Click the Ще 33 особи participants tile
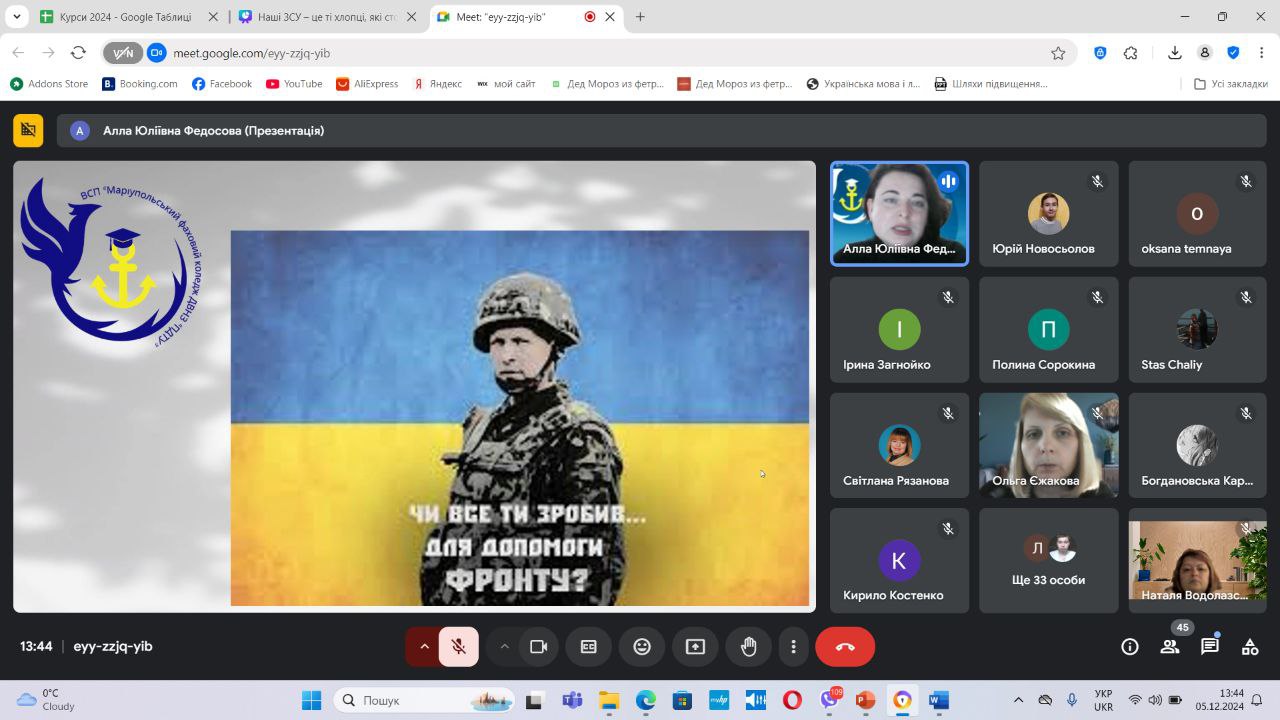The height and width of the screenshot is (720, 1280). [1048, 560]
